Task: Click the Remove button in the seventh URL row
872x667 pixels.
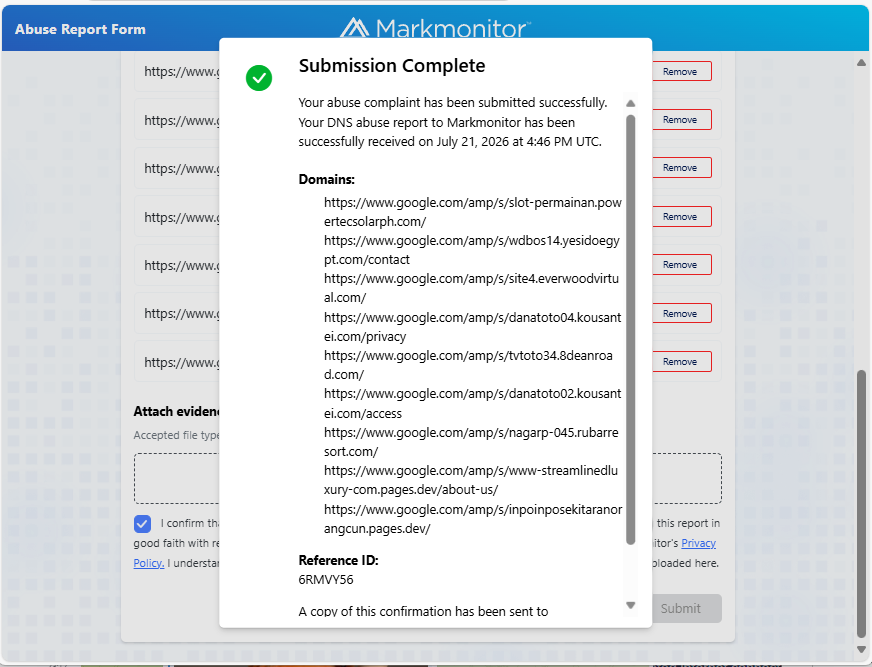Action: 681,362
